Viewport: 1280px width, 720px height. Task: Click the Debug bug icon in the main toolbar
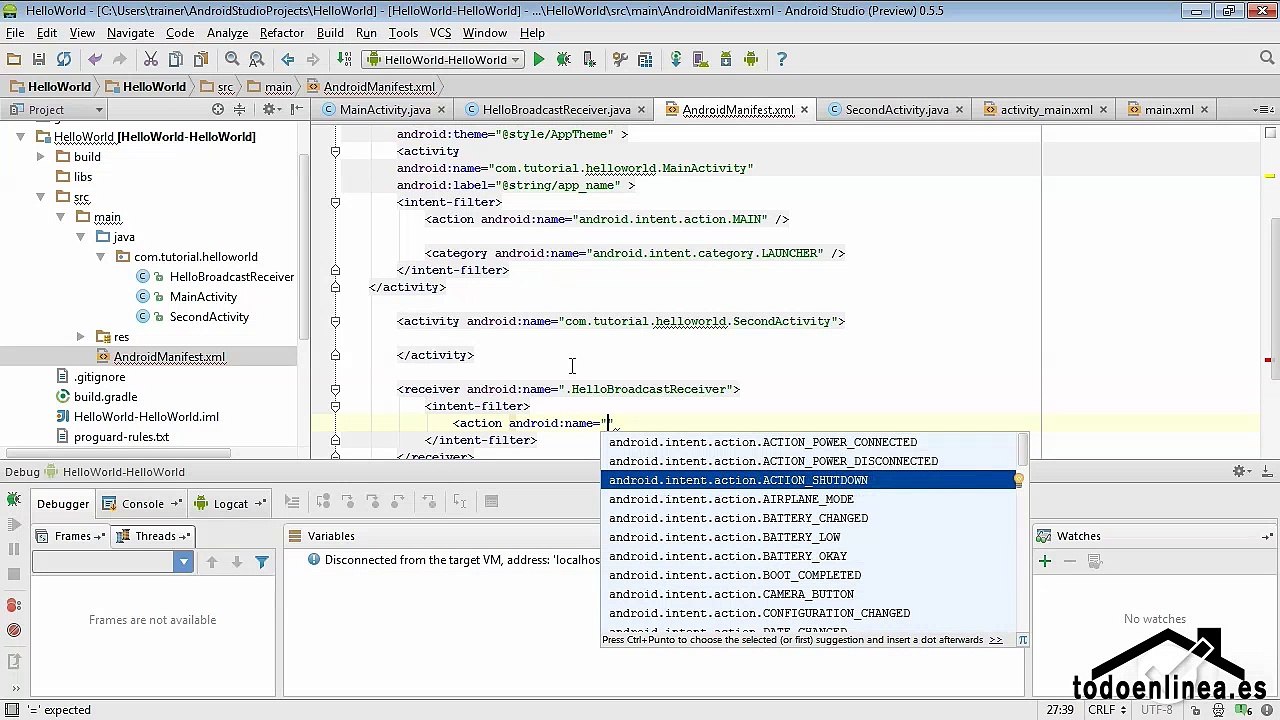(564, 60)
